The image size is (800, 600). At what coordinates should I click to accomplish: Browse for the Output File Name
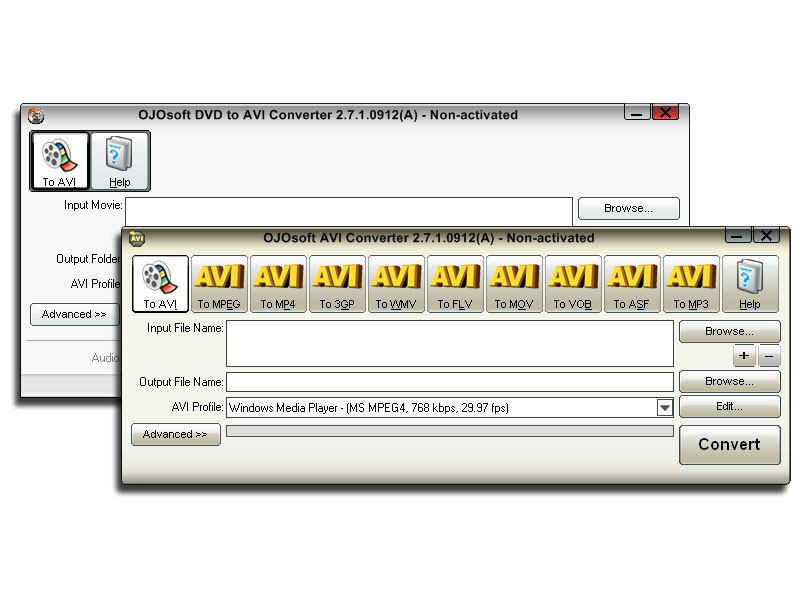[730, 381]
